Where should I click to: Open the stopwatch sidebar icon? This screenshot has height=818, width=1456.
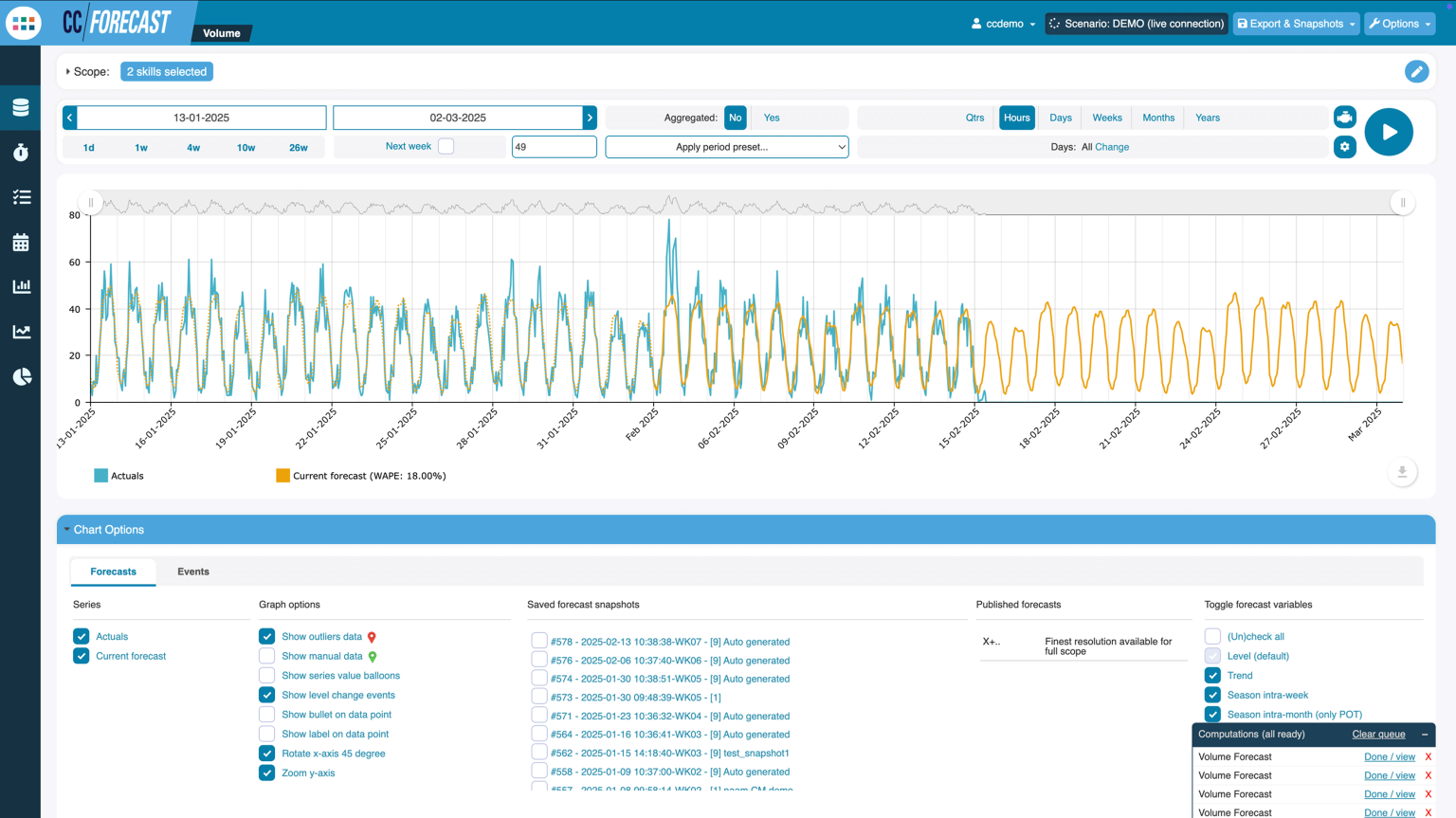click(x=21, y=152)
